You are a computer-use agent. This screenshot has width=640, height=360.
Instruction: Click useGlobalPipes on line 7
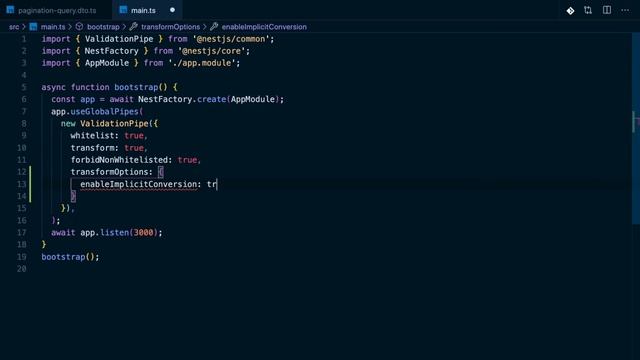click(105, 112)
